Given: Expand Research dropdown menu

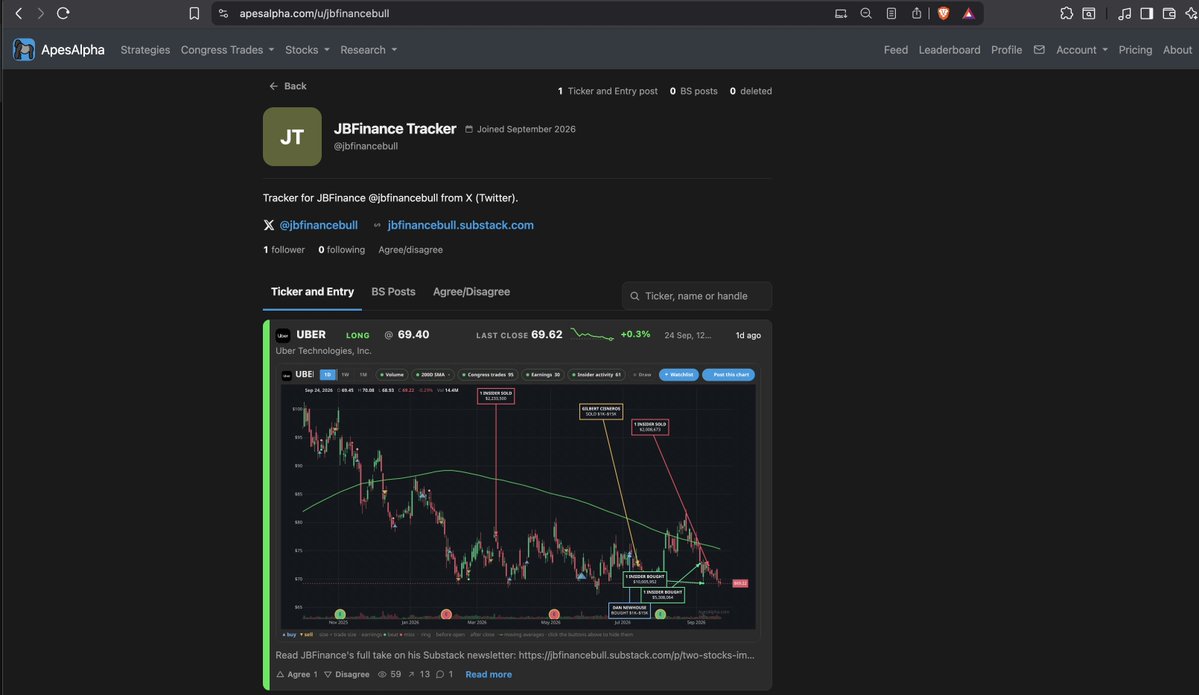Looking at the screenshot, I should (x=369, y=50).
